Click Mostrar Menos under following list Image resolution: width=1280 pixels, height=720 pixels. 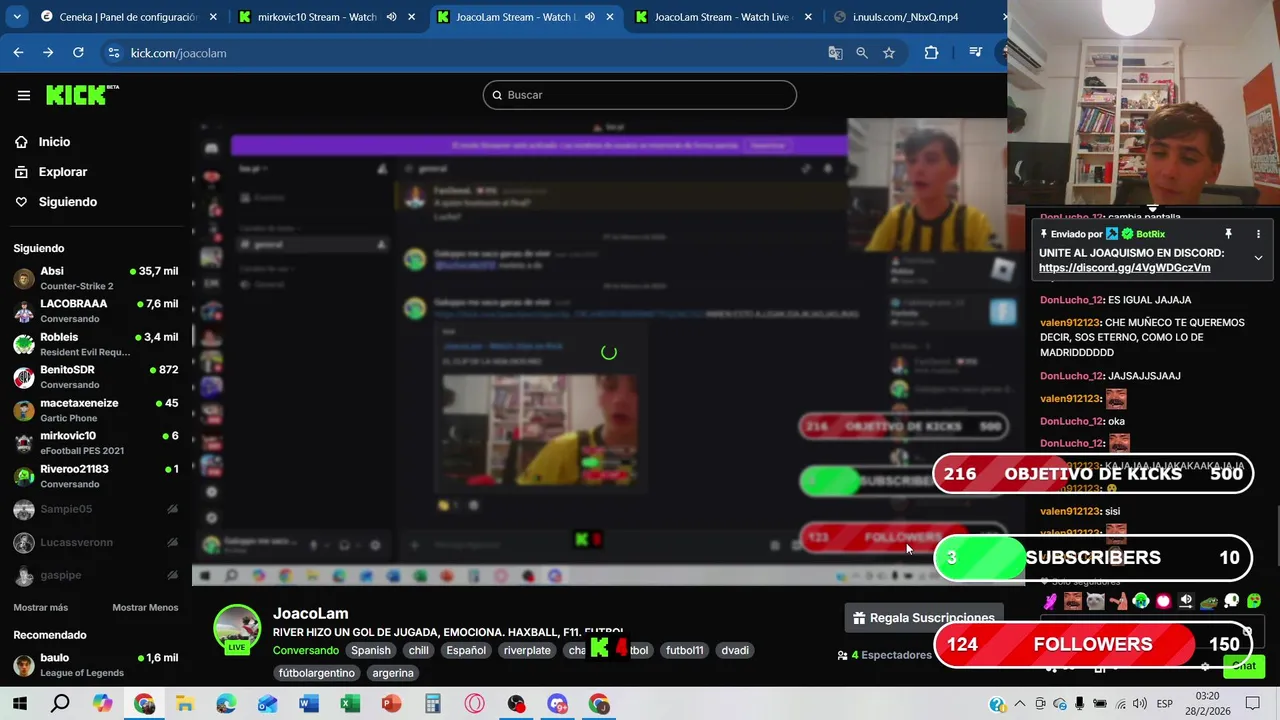click(x=145, y=607)
